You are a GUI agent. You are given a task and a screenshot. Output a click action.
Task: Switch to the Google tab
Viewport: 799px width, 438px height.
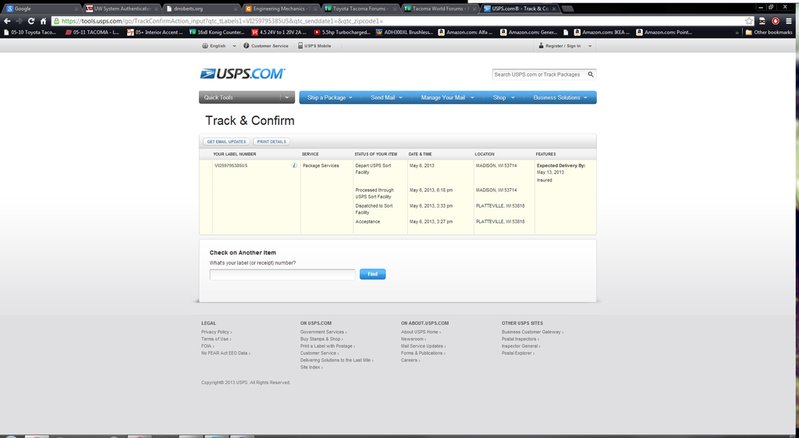[x=42, y=9]
